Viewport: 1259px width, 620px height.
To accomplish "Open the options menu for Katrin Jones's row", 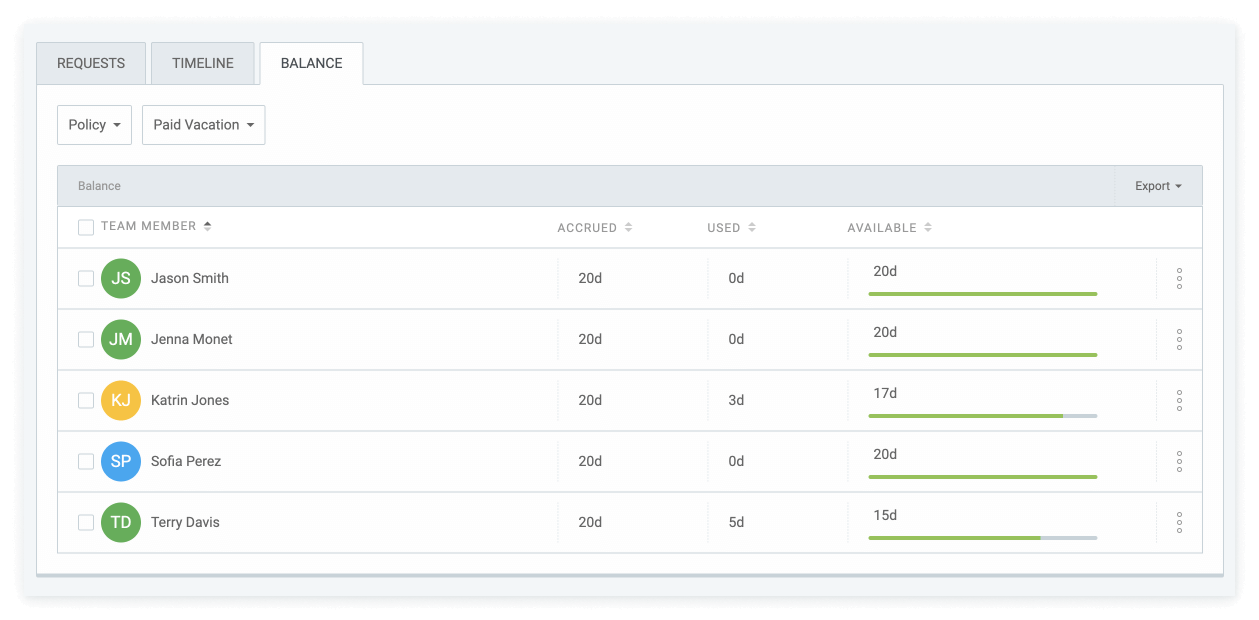I will (1179, 400).
